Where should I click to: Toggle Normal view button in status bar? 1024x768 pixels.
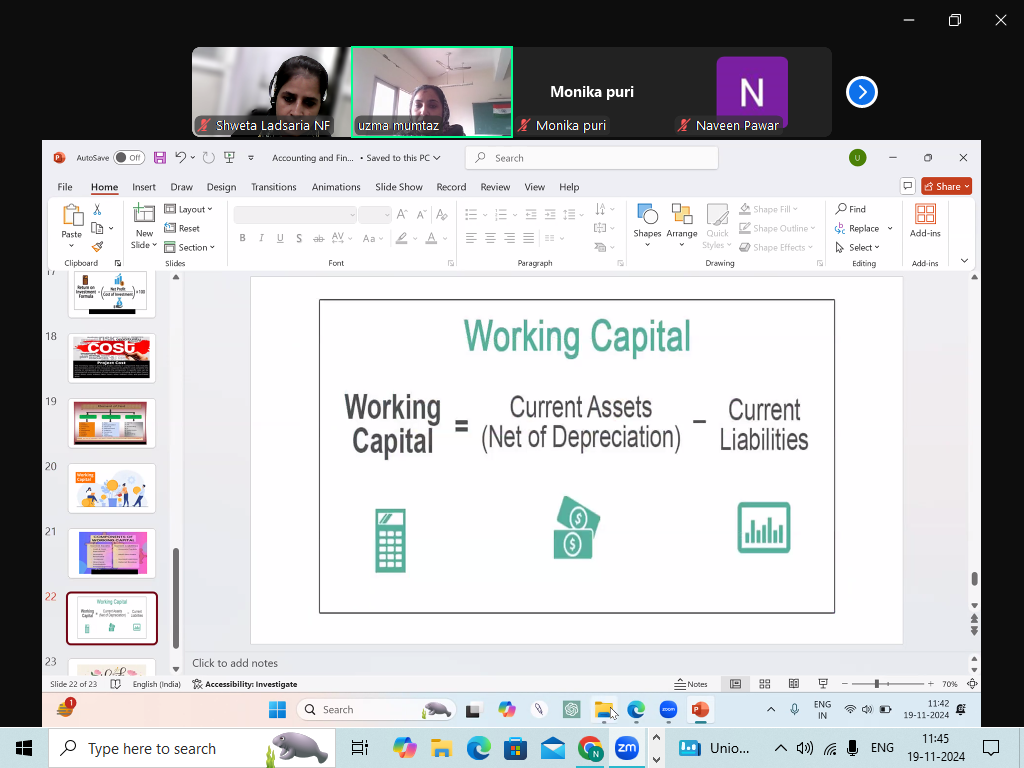[735, 684]
